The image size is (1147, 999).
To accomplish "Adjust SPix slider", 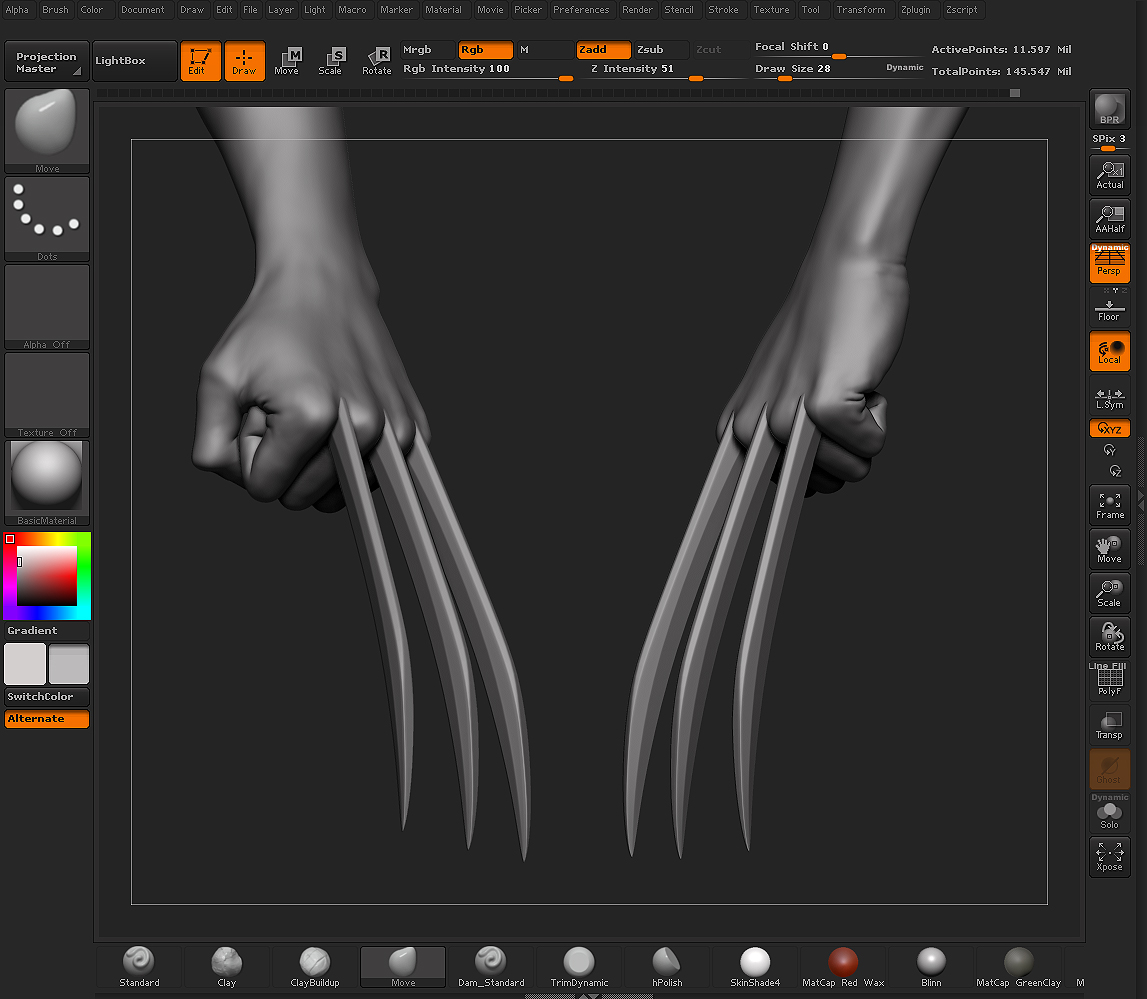I will [x=1110, y=141].
